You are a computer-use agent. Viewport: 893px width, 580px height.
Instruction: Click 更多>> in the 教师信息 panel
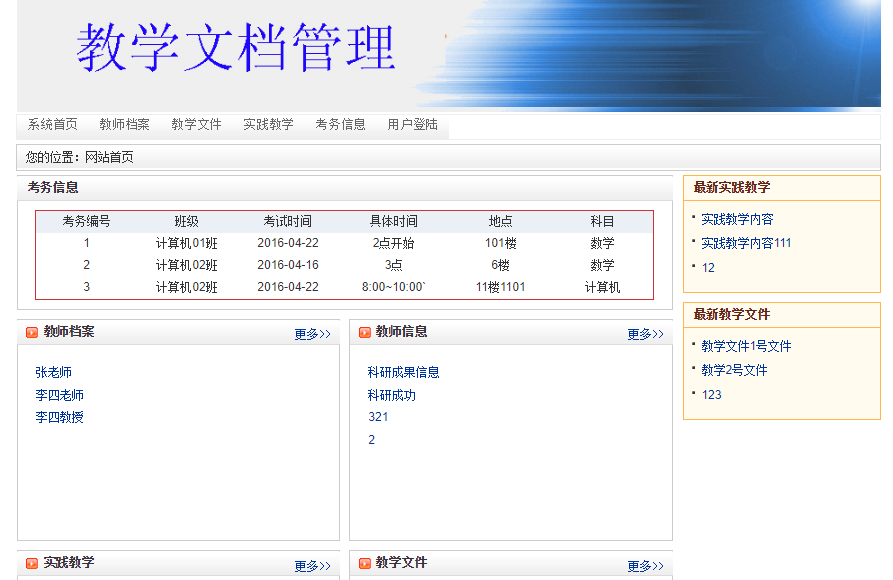(x=645, y=334)
